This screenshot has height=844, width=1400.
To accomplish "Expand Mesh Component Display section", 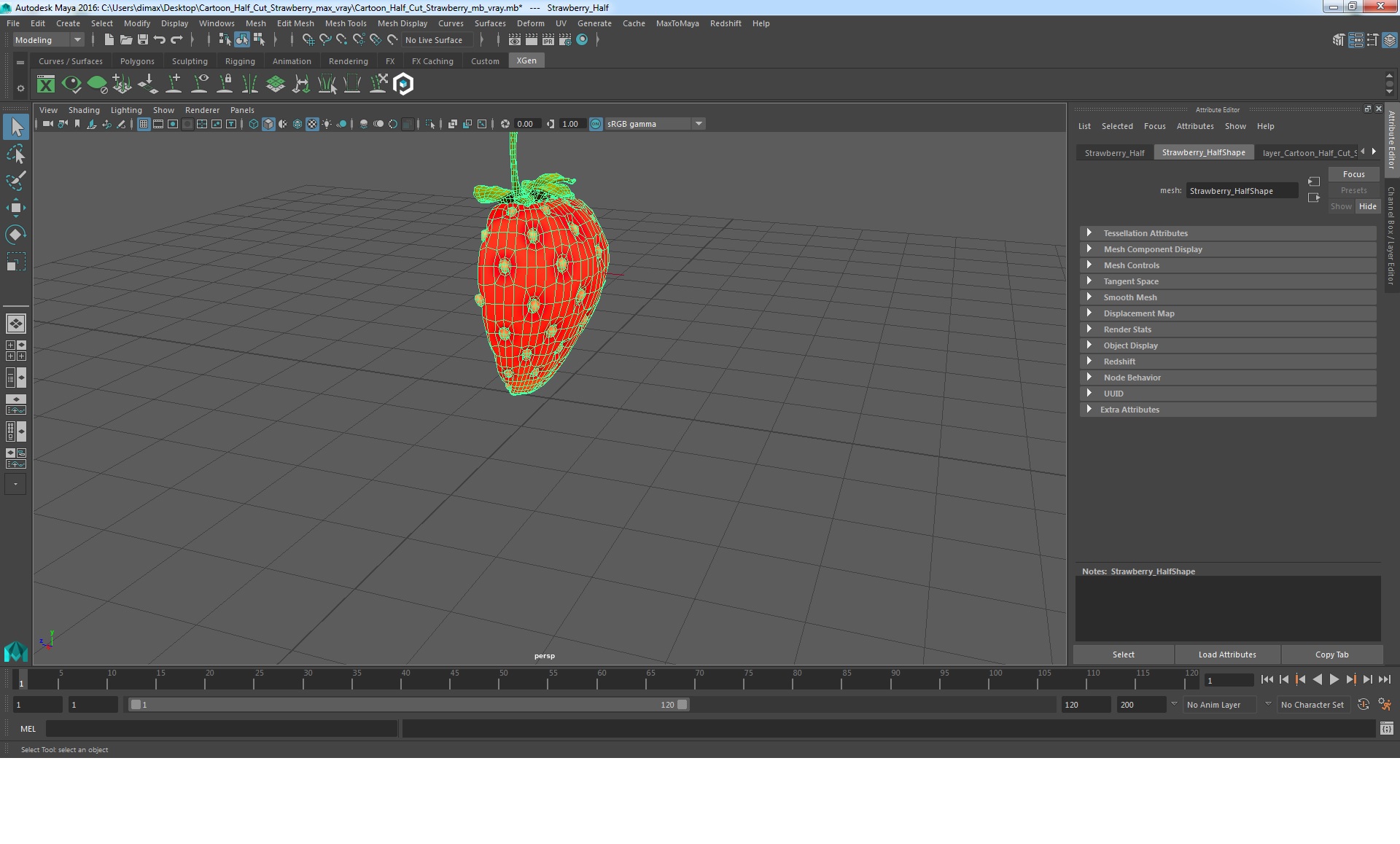I will (x=1228, y=249).
